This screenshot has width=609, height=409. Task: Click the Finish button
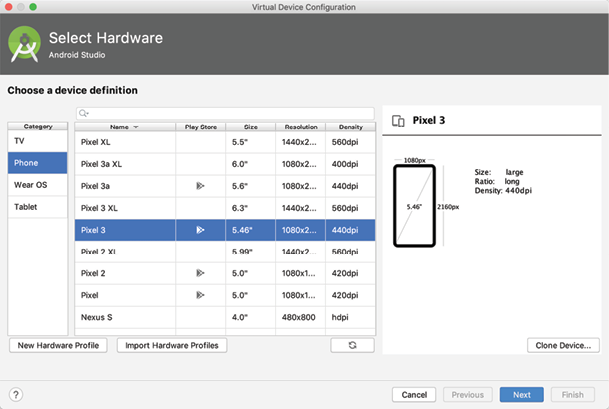[x=572, y=395]
